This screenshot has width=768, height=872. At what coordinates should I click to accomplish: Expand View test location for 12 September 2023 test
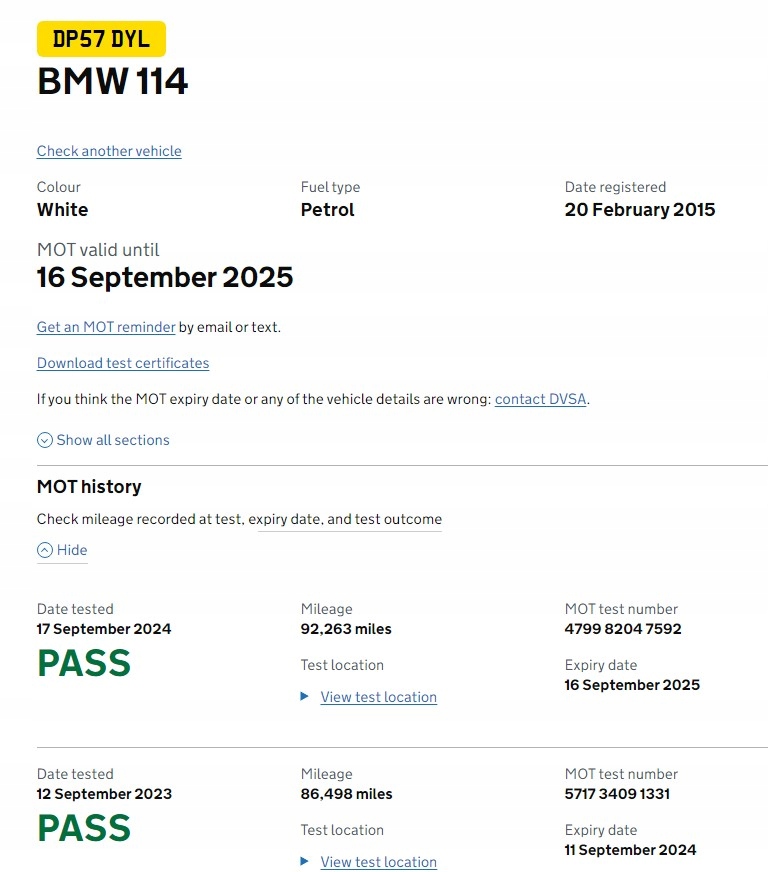378,862
